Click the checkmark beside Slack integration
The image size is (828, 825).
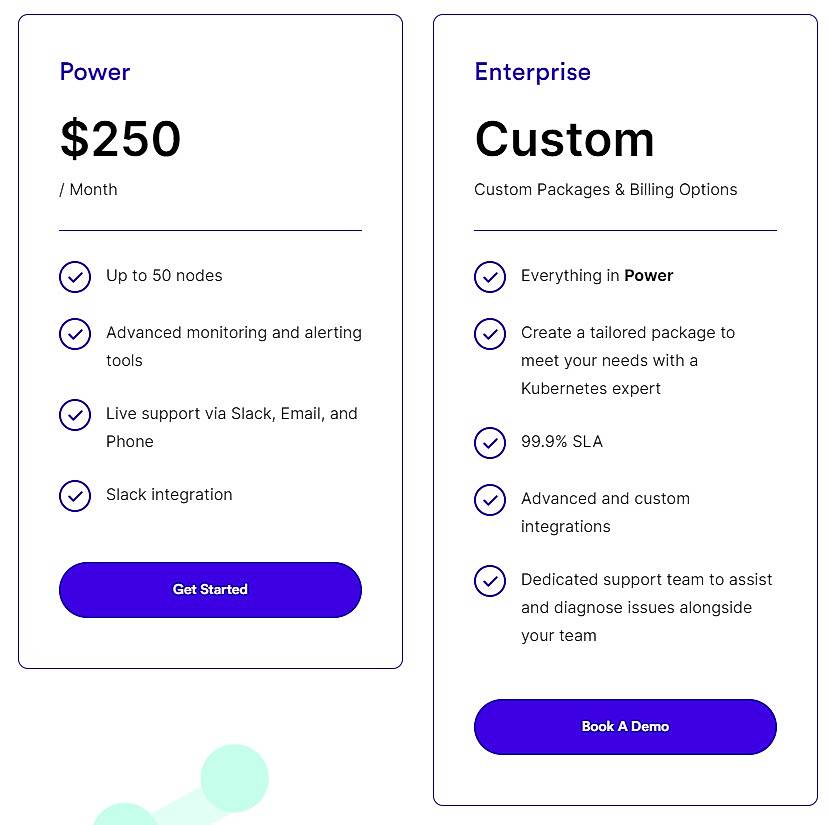pyautogui.click(x=75, y=496)
